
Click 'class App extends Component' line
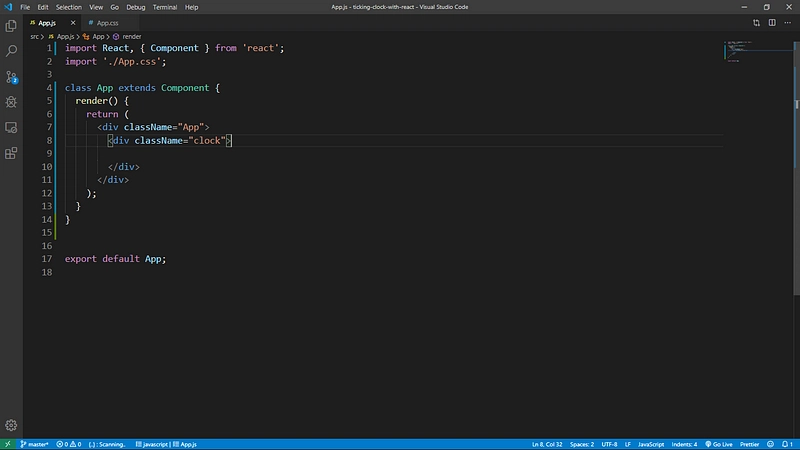[x=137, y=88]
